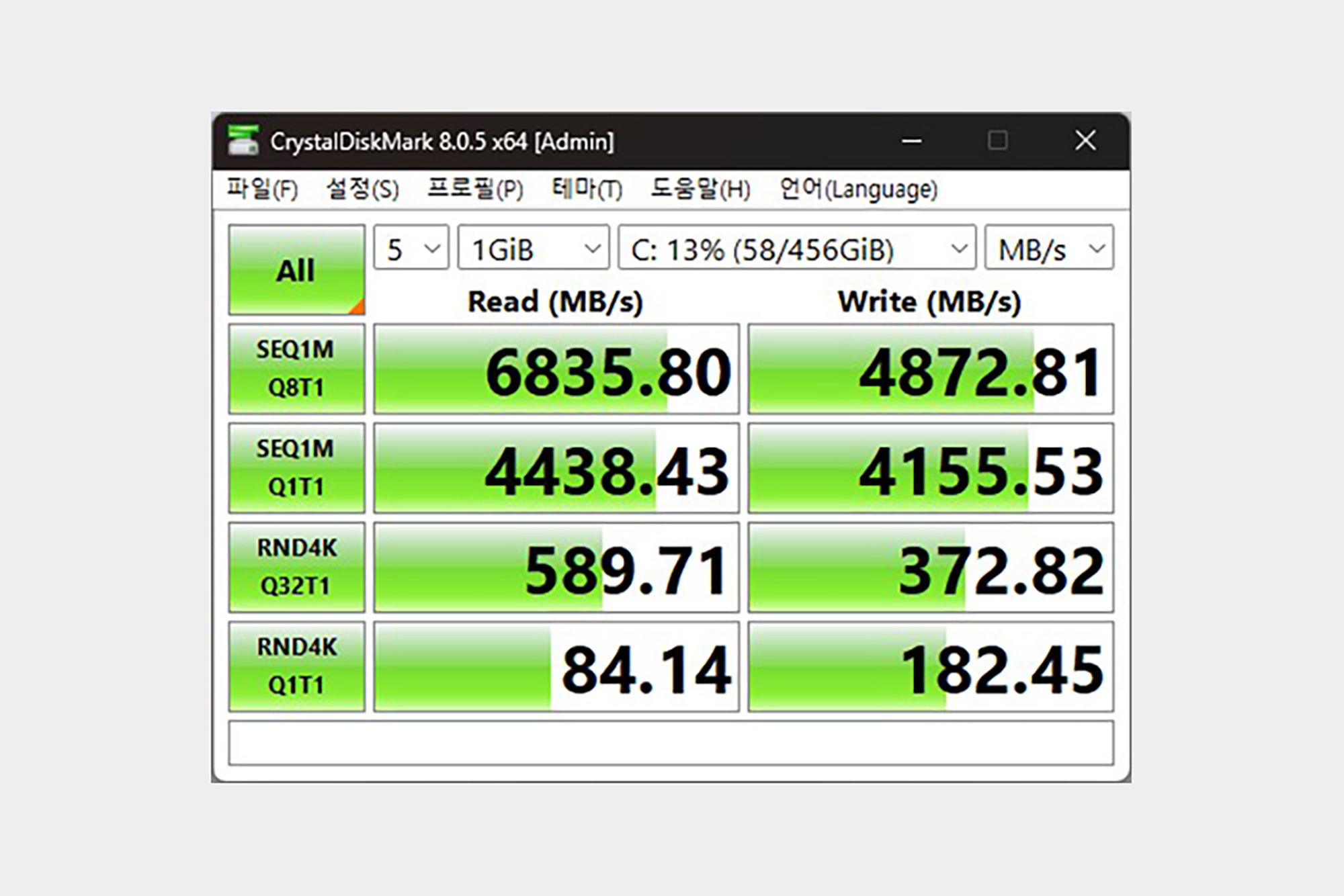Open the 파일(F) menu
This screenshot has height=896, width=1344.
click(262, 189)
